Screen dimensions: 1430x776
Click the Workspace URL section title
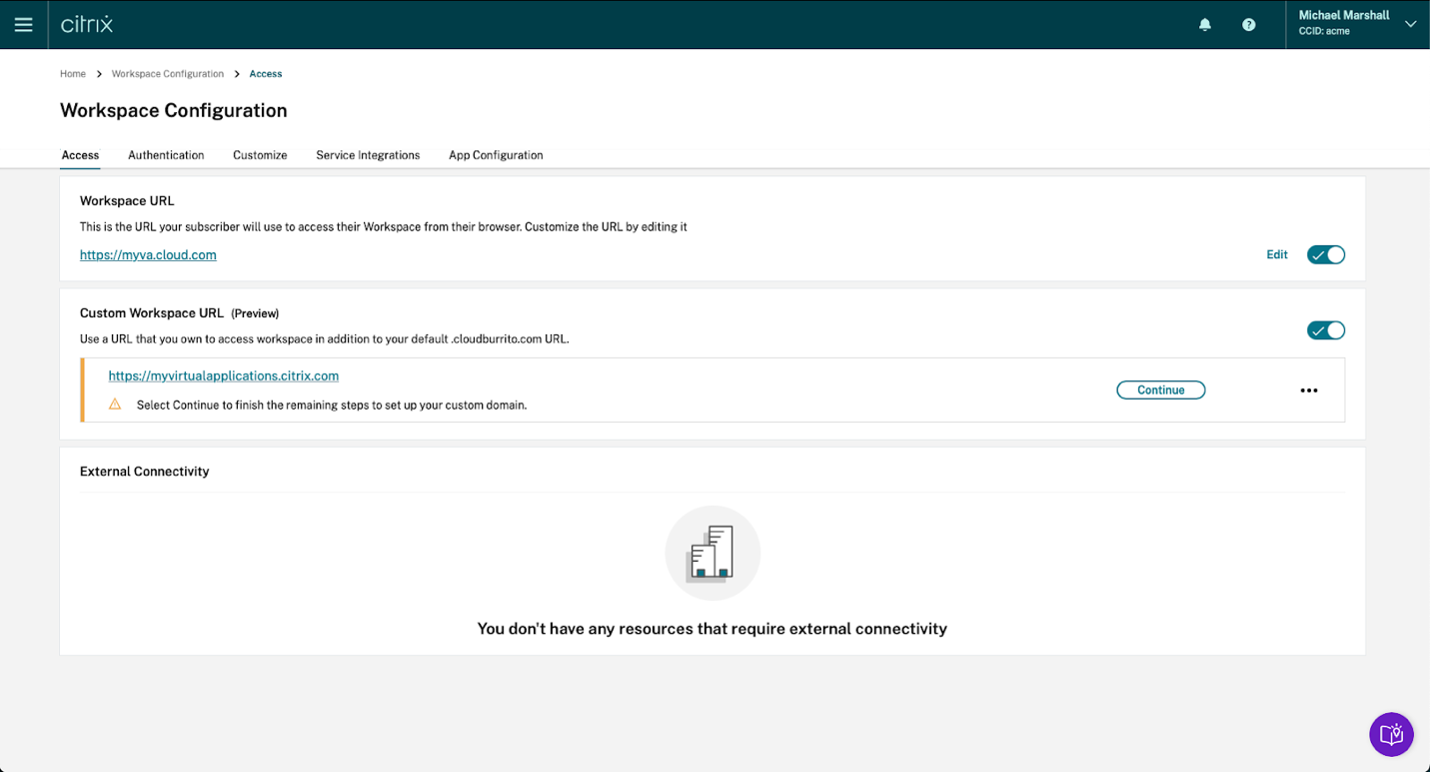point(127,201)
